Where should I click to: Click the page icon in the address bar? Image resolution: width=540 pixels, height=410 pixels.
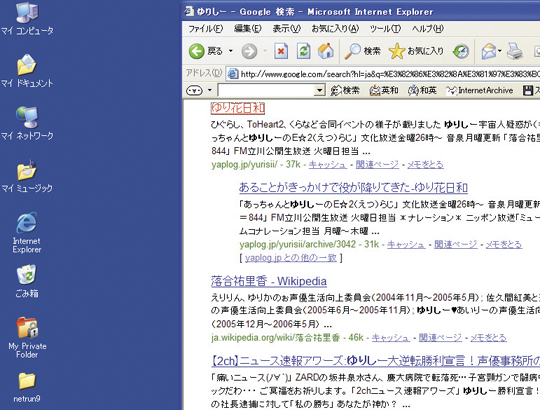pyautogui.click(x=233, y=73)
